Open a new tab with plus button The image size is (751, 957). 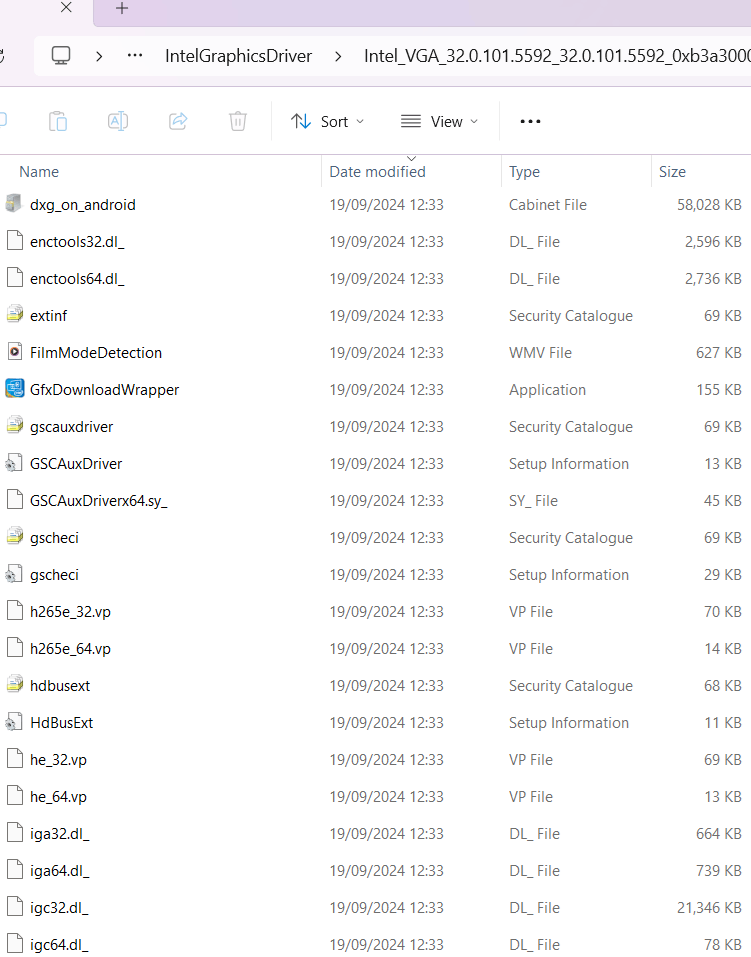(122, 9)
